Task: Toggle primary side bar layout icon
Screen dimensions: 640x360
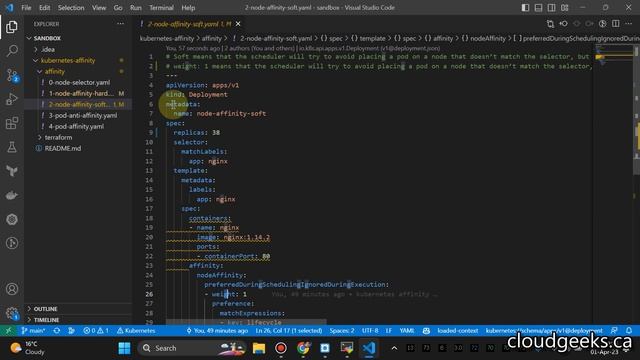Action: [x=525, y=8]
